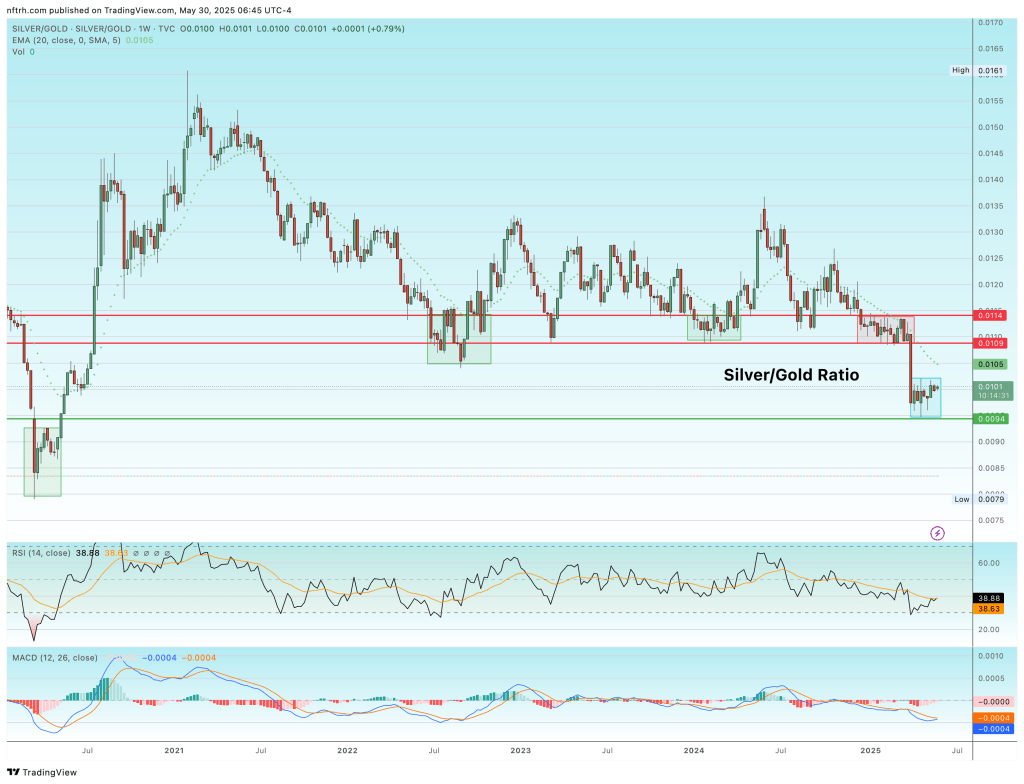Click the 2021 label on time axis

coord(174,749)
